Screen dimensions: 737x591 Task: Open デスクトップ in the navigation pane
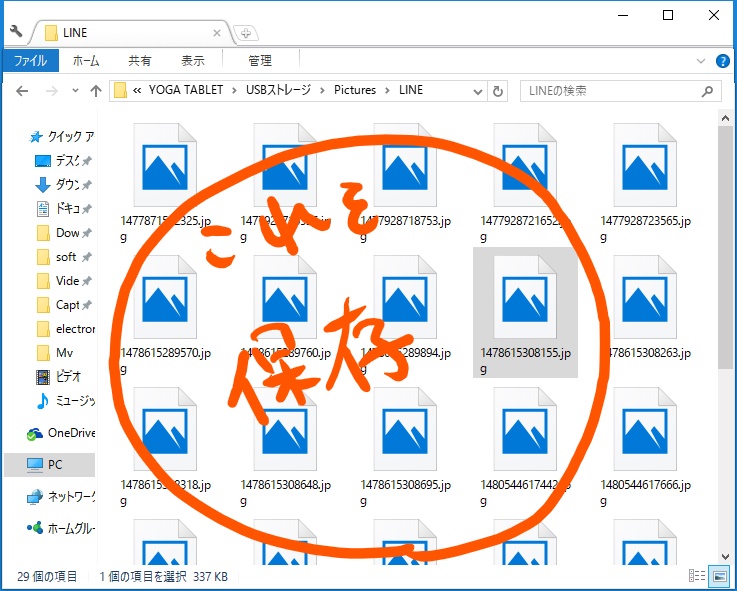pos(64,161)
